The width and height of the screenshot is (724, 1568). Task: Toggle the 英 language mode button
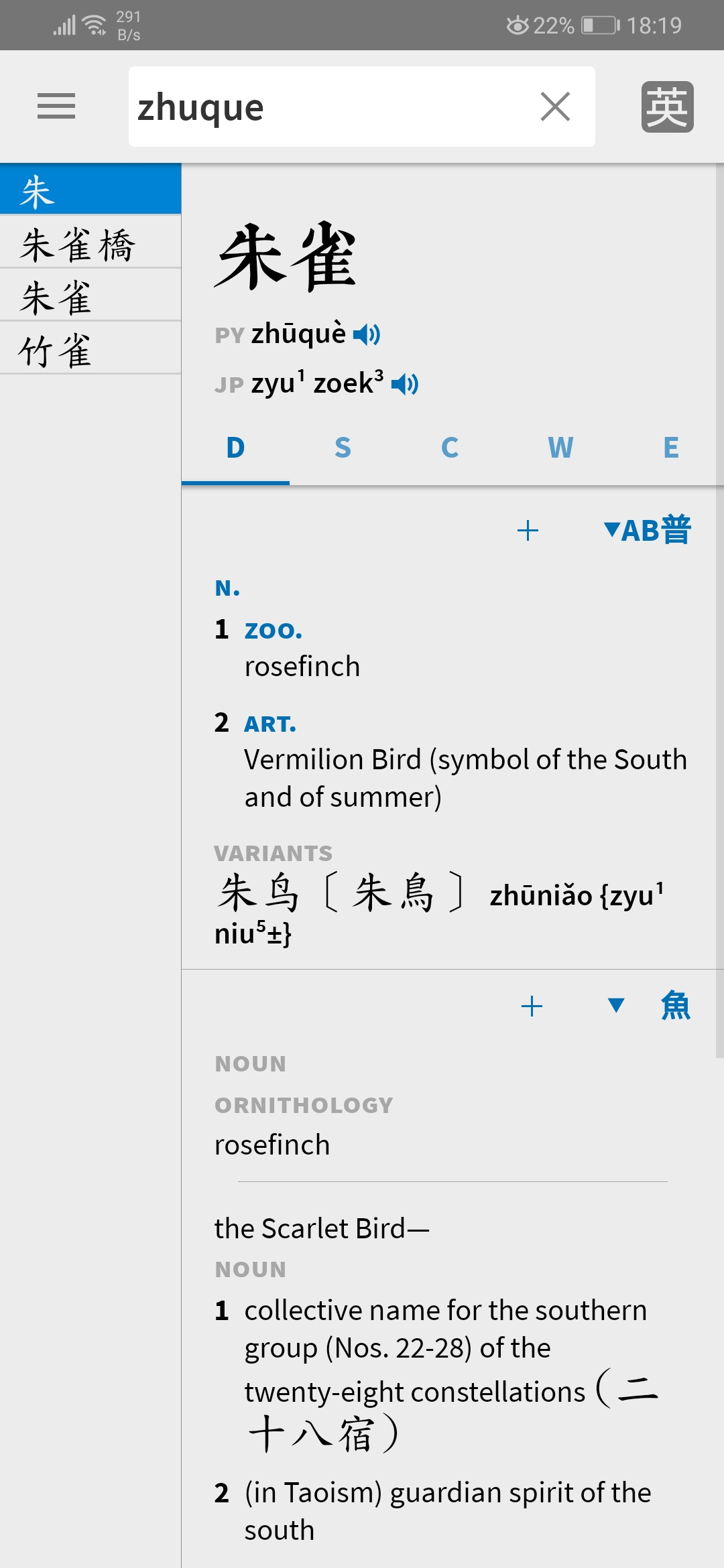[x=667, y=107]
